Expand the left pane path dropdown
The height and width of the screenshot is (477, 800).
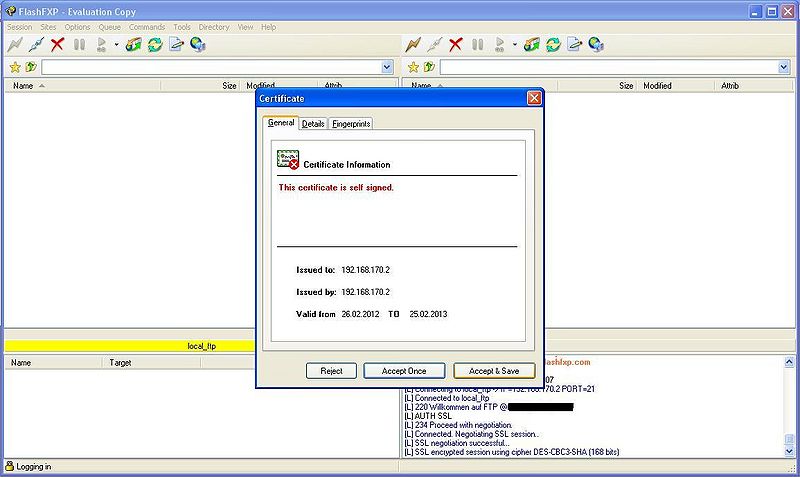tap(387, 67)
